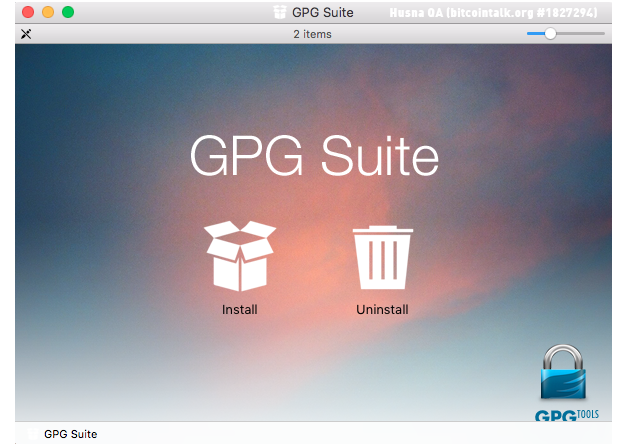Open the Install package icon
This screenshot has height=446, width=627.
point(240,256)
